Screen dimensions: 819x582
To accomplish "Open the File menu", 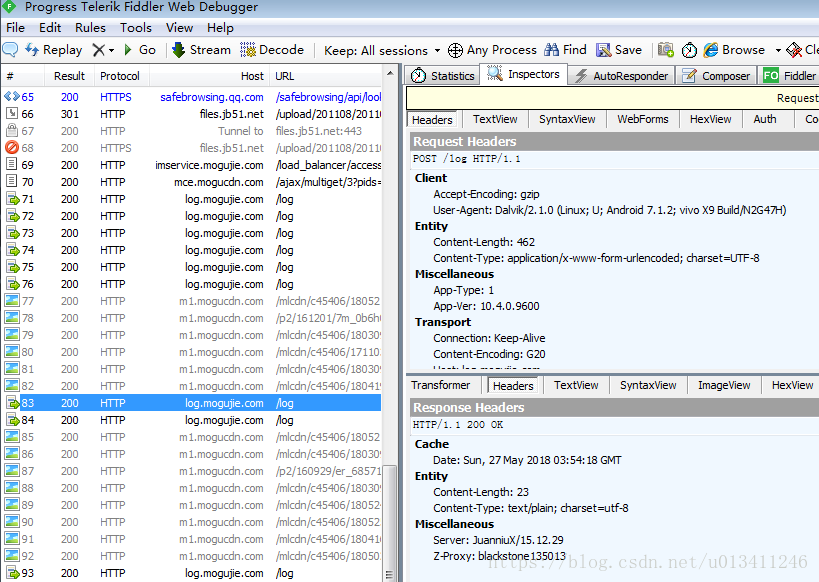I will coord(15,28).
